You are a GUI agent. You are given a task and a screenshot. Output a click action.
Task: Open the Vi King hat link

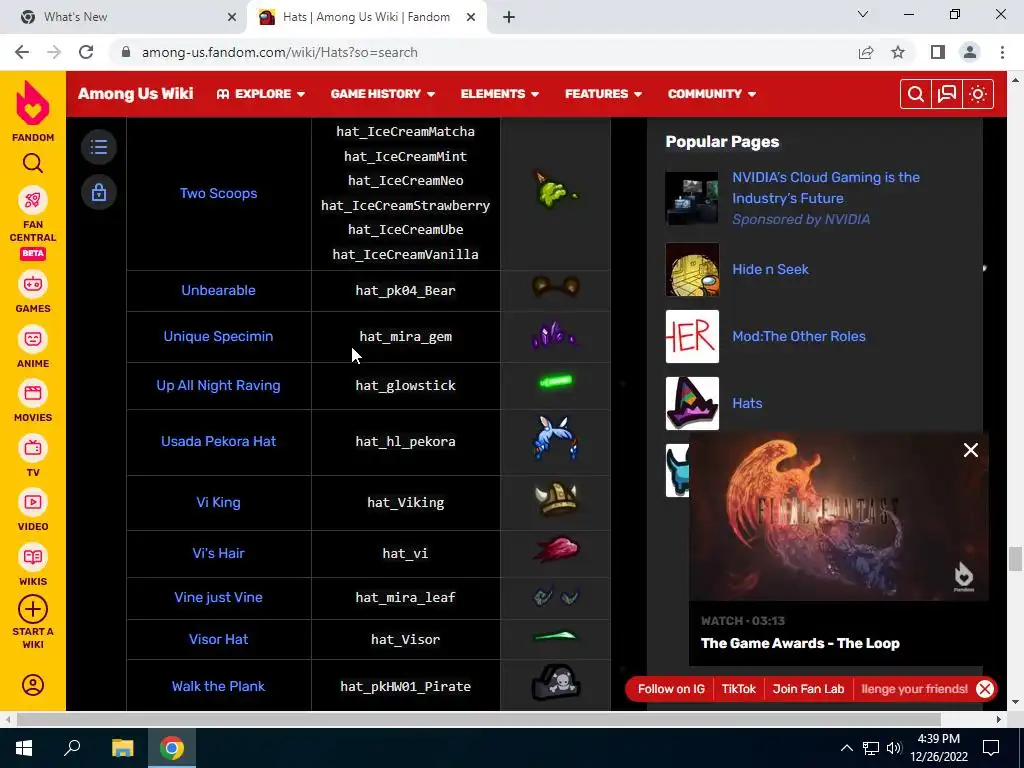click(218, 503)
